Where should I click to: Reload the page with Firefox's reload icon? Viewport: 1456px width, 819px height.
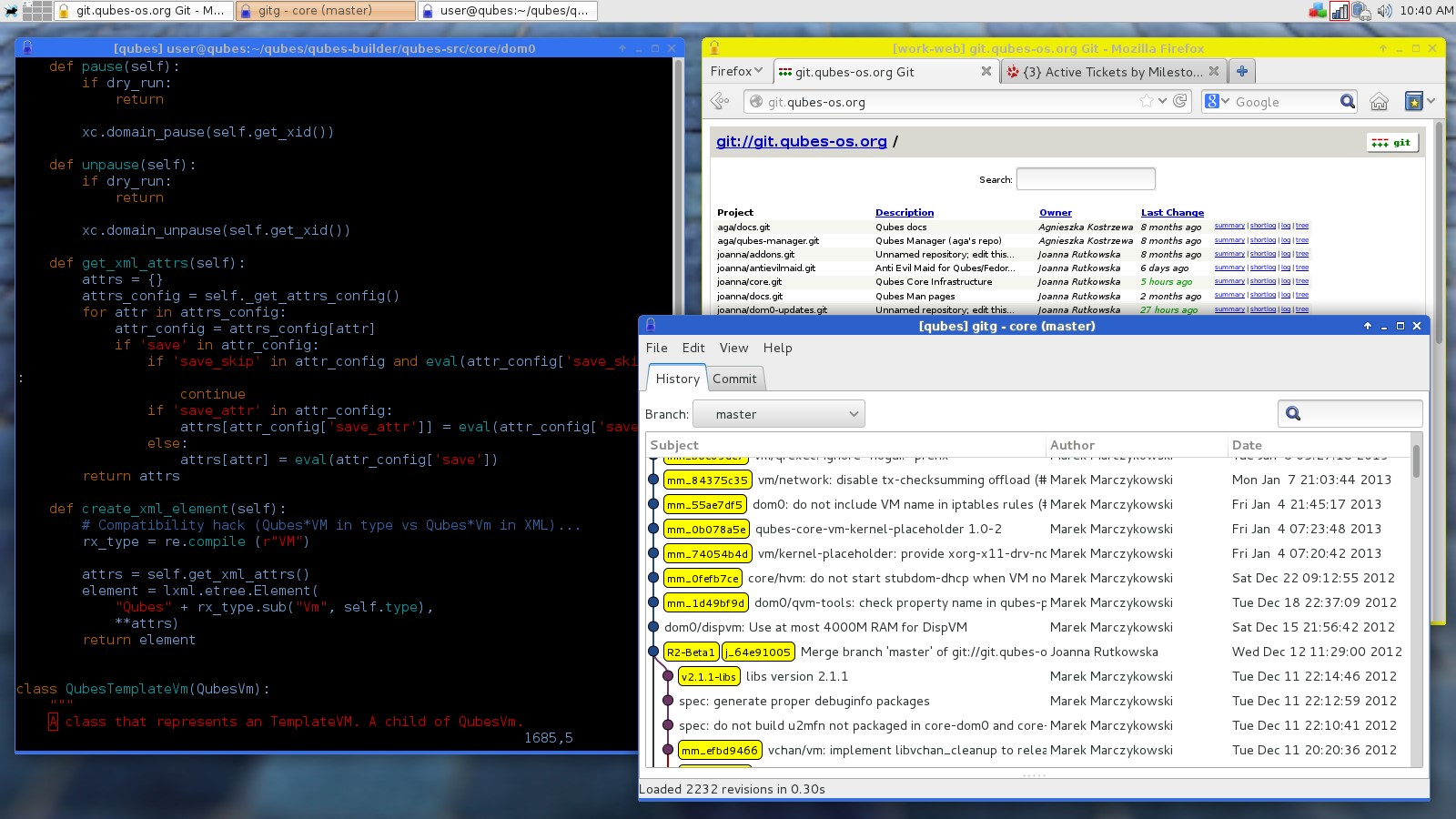[x=1180, y=102]
